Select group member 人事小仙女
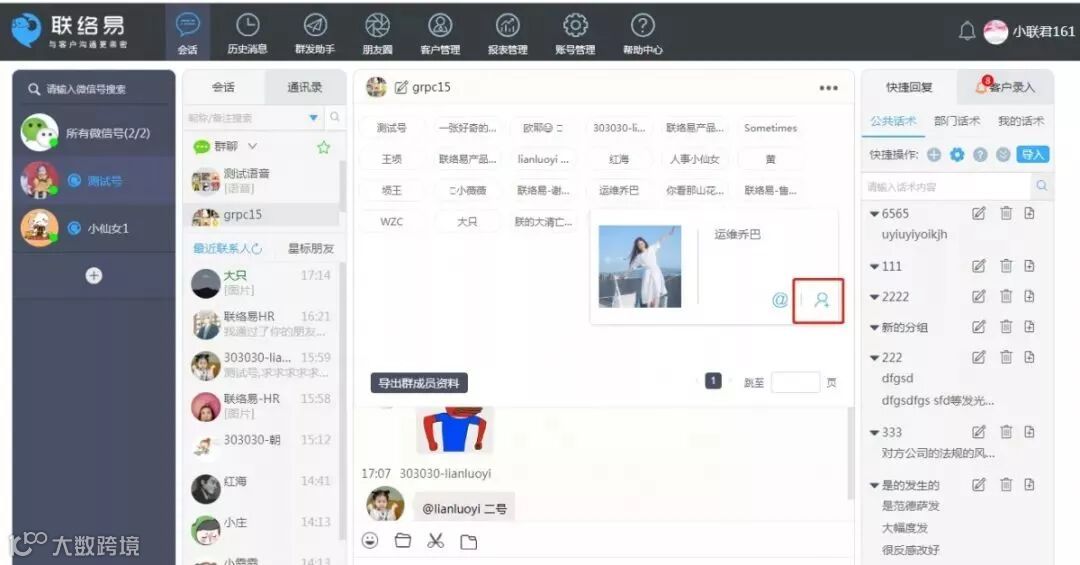 tap(694, 159)
